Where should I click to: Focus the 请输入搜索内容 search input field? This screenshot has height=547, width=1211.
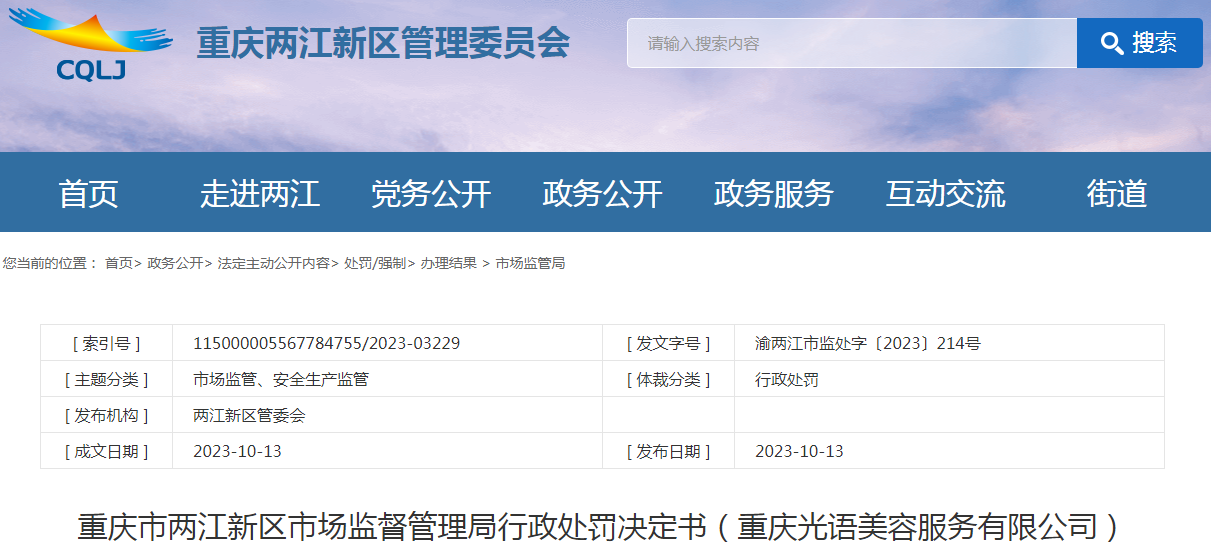(x=851, y=43)
